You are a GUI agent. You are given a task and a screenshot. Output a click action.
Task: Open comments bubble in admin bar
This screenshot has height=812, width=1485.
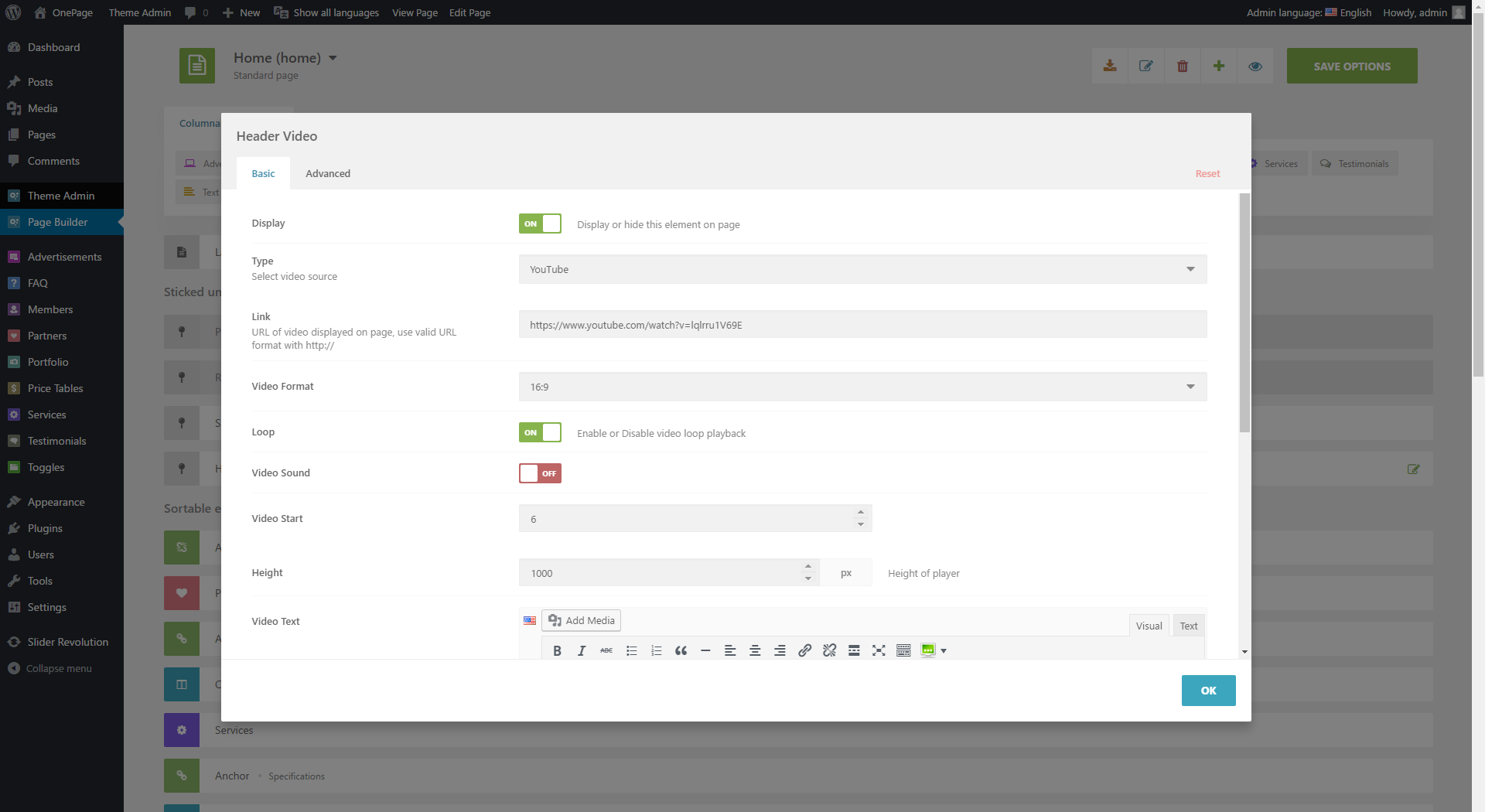pyautogui.click(x=196, y=12)
